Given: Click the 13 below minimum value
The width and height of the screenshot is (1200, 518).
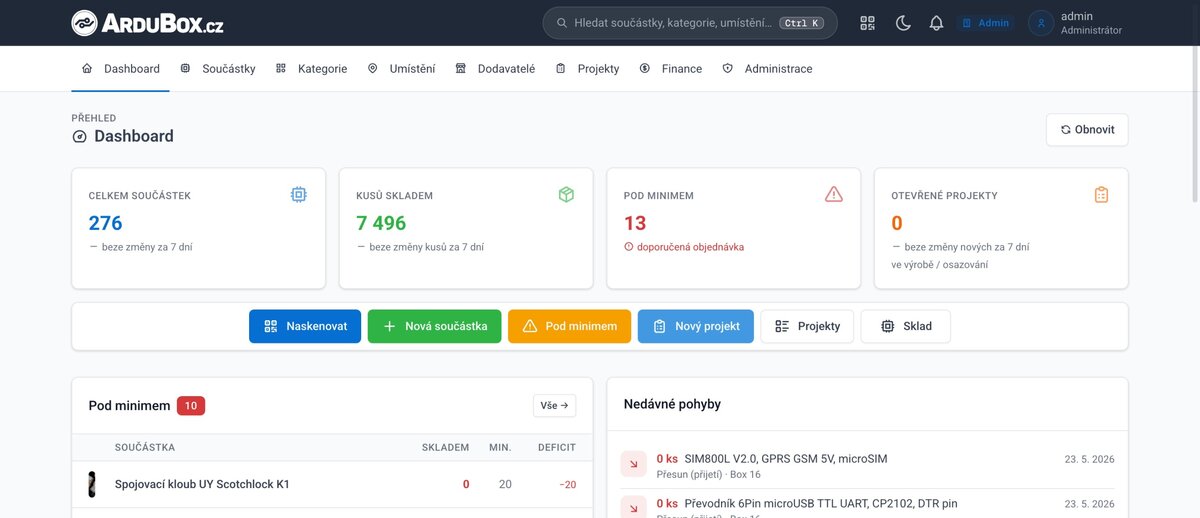Looking at the screenshot, I should click(x=635, y=223).
